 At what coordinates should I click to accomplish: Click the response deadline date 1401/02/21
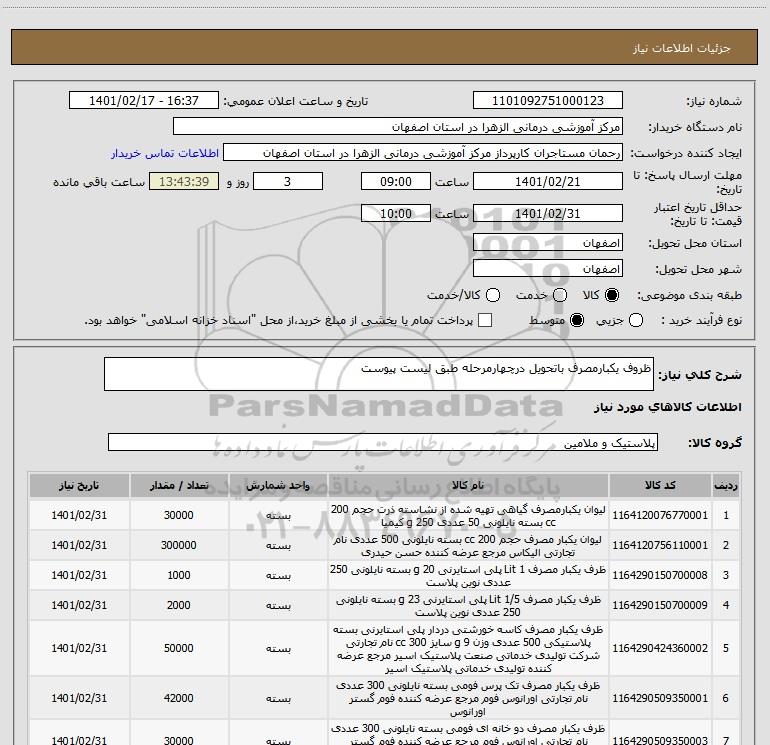[548, 182]
